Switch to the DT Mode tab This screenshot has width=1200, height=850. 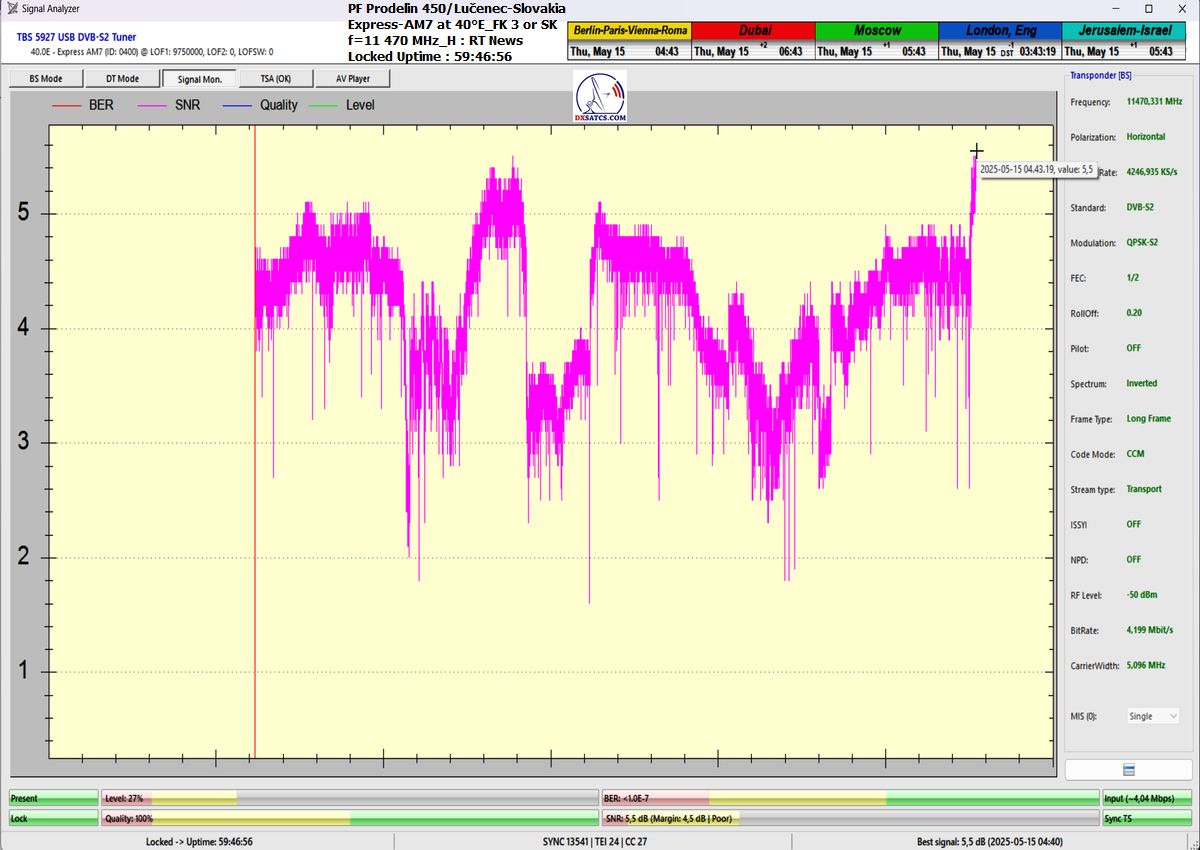coord(122,79)
